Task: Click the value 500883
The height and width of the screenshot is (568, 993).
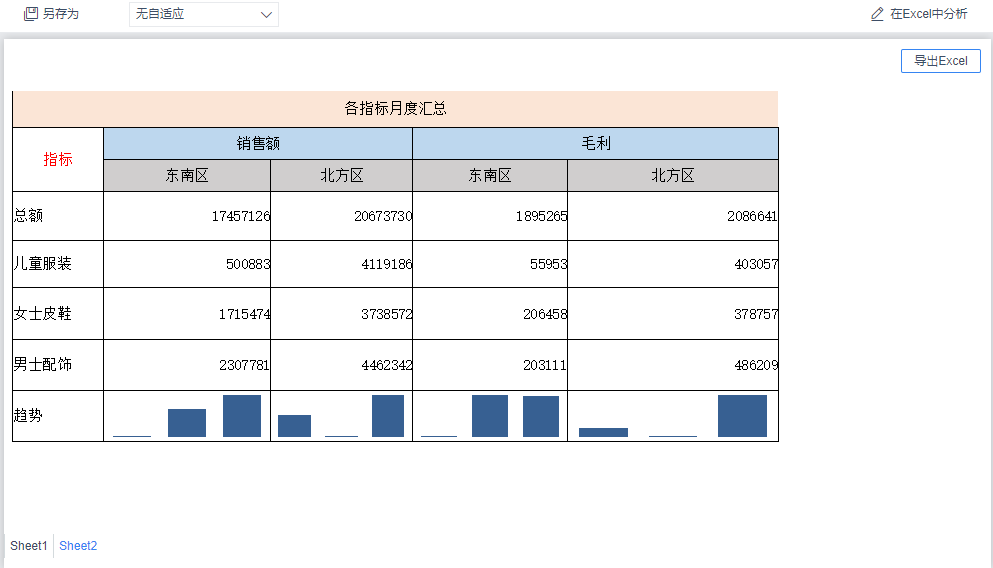Action: click(248, 264)
